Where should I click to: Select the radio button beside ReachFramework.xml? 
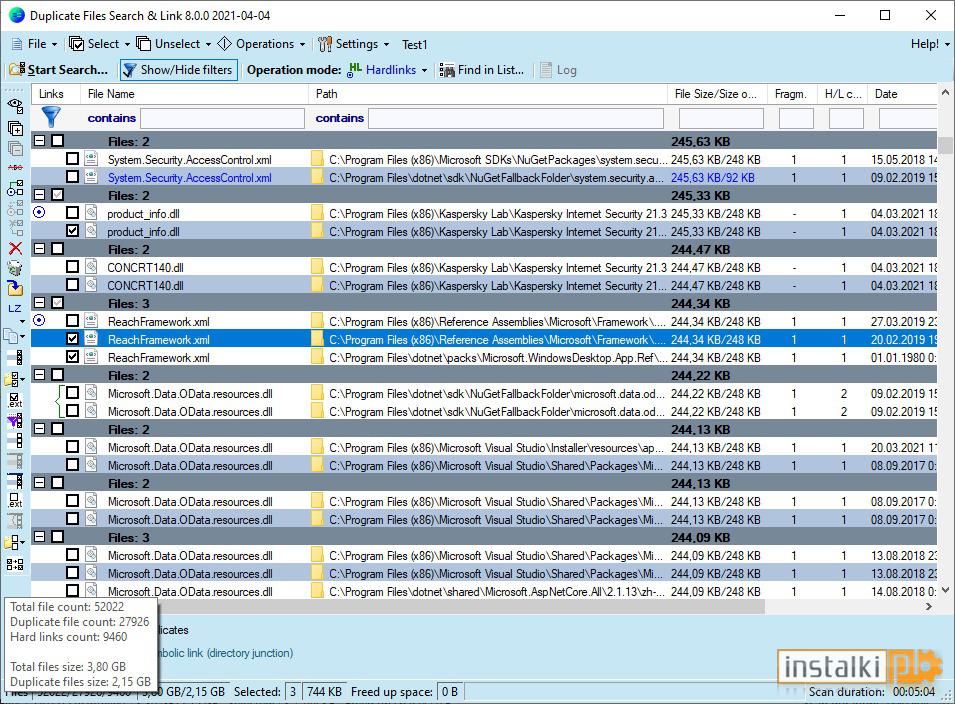39,320
